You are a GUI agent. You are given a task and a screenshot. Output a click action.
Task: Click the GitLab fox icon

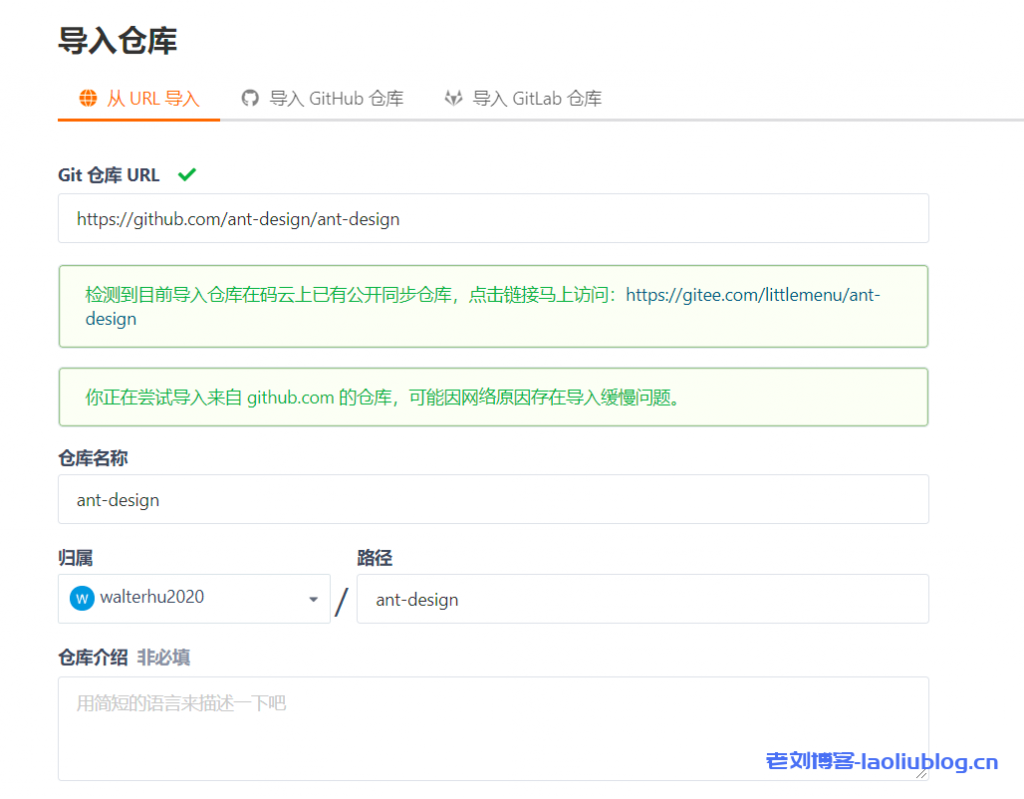pos(453,98)
